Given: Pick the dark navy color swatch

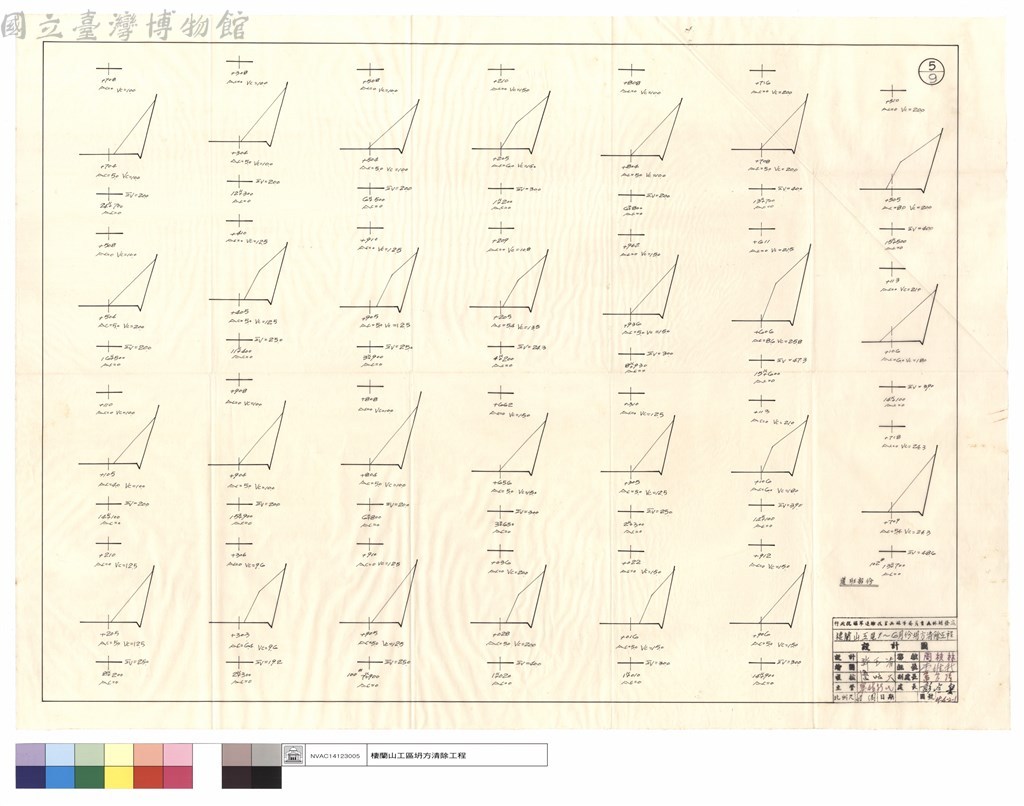Looking at the screenshot, I should click(x=31, y=777).
